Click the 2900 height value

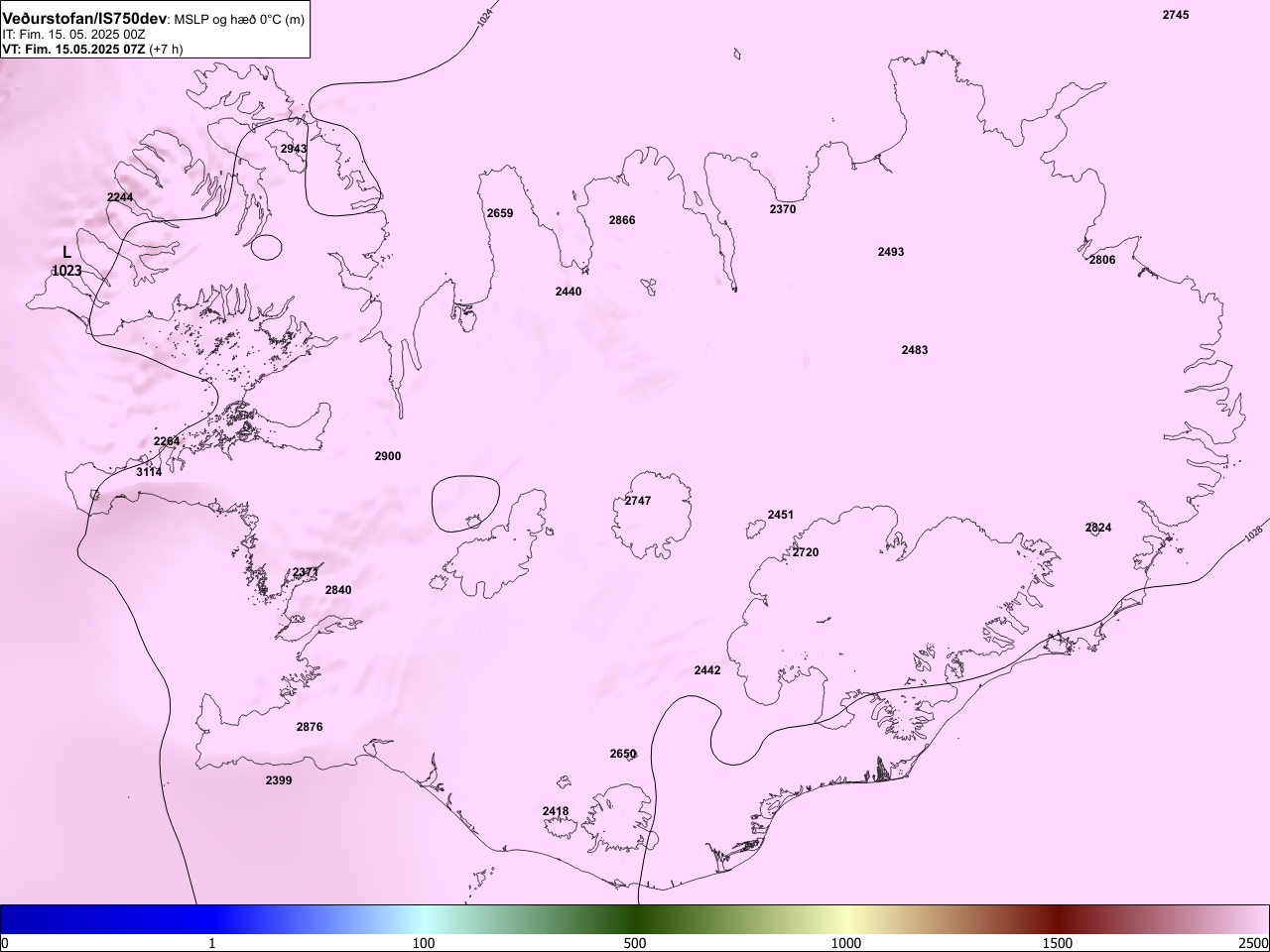388,456
